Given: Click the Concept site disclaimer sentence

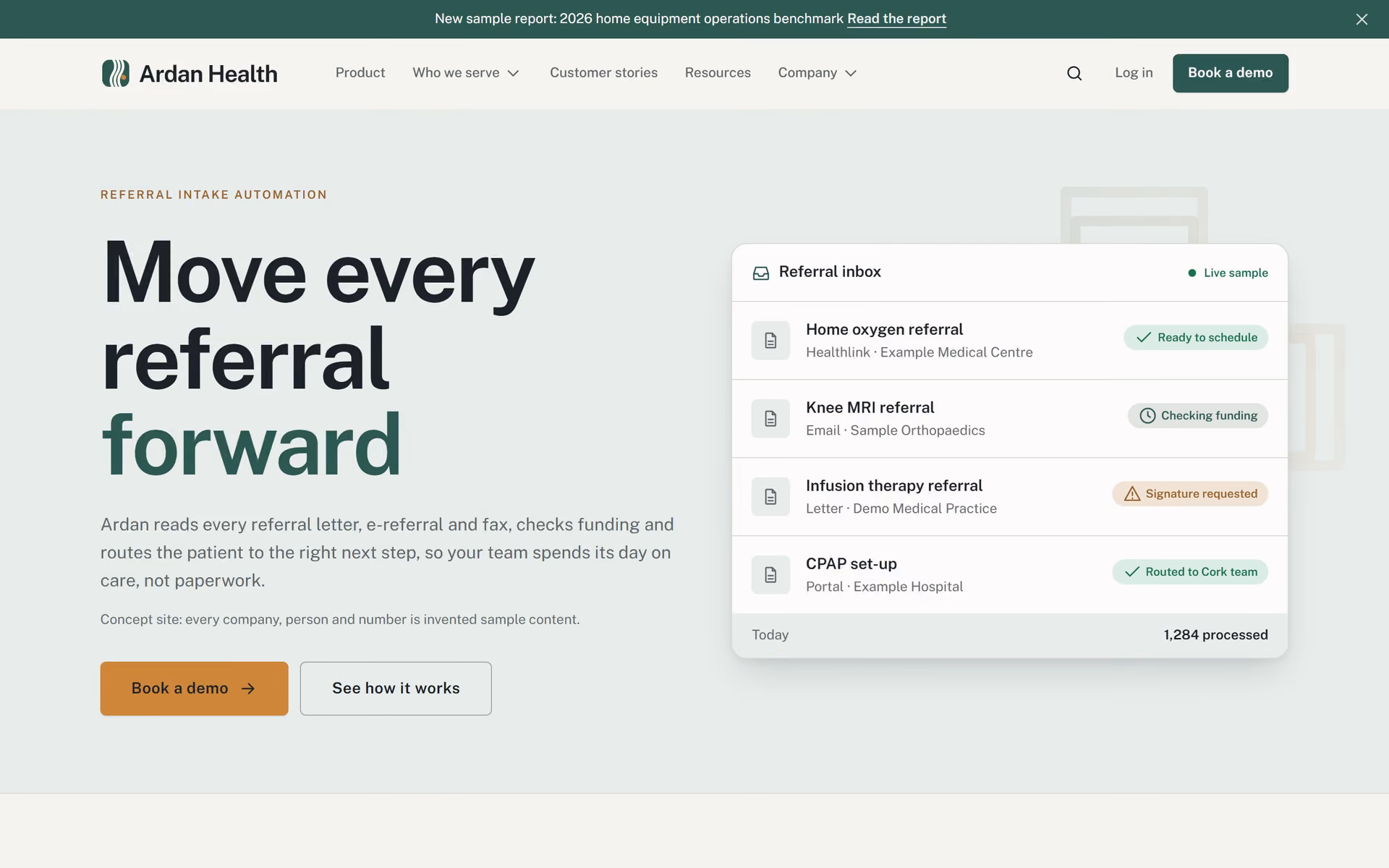Looking at the screenshot, I should [340, 620].
